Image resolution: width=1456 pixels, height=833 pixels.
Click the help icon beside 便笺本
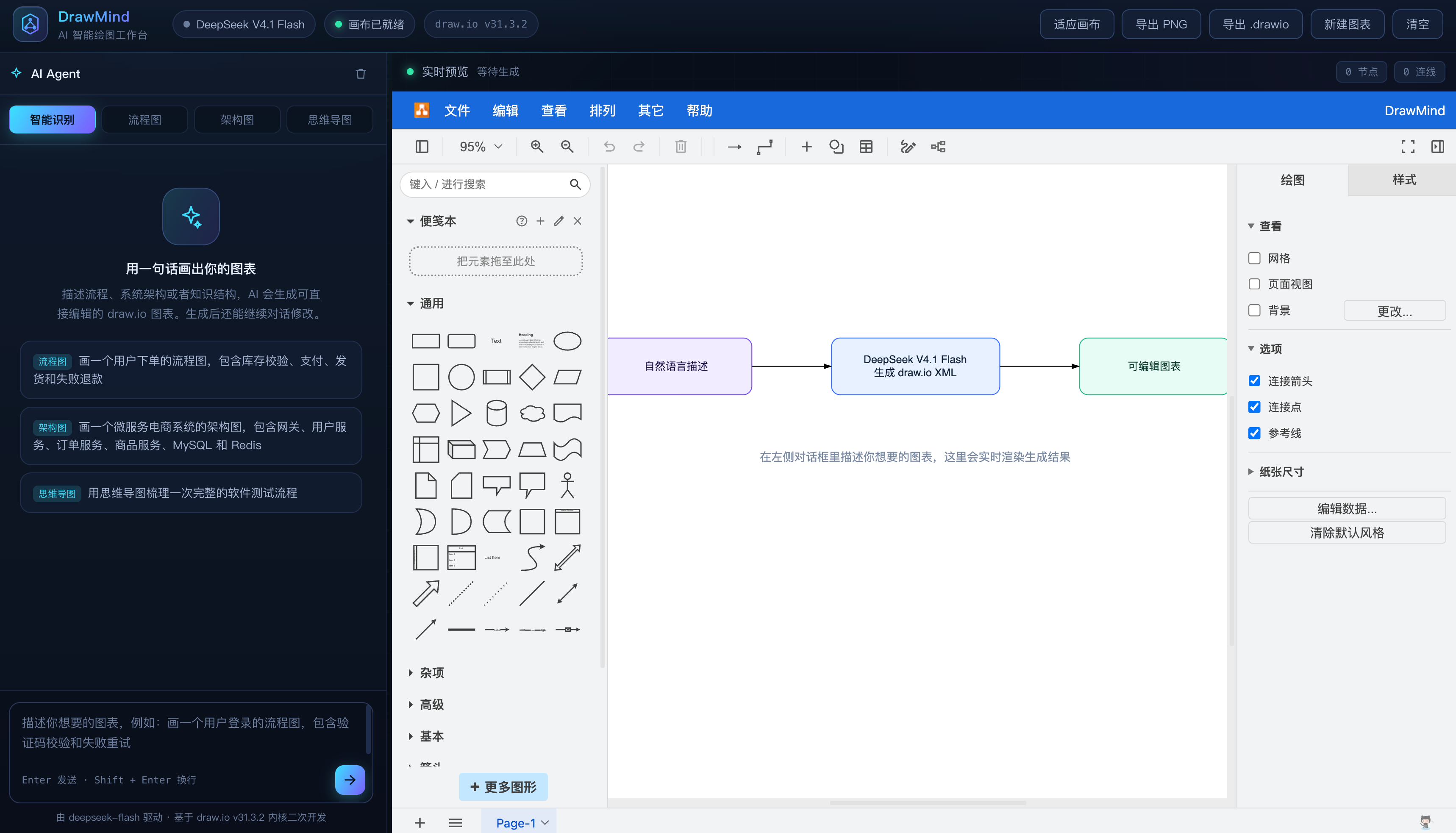[521, 221]
